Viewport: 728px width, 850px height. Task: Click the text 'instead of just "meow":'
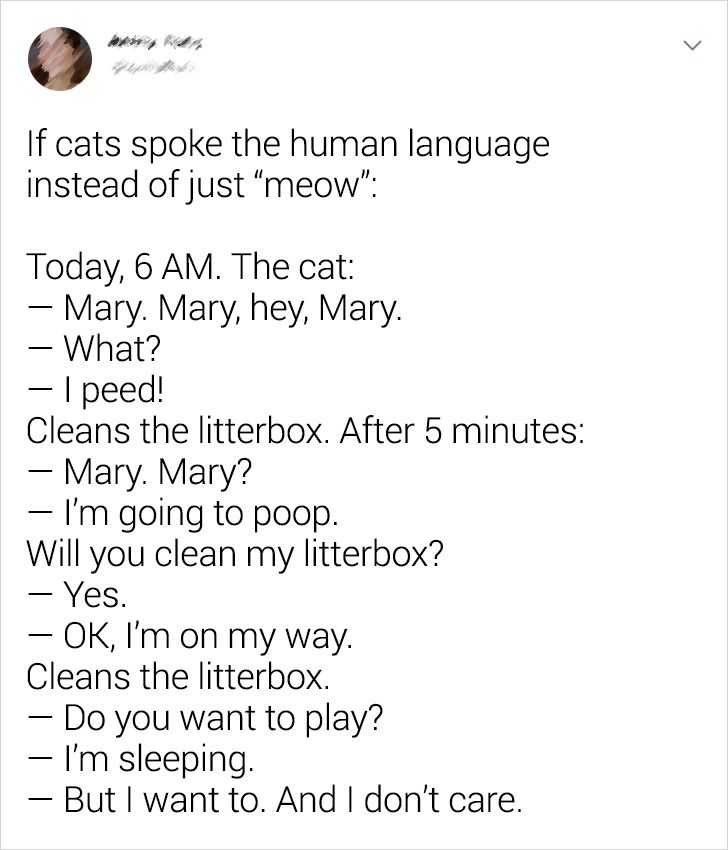pos(201,186)
